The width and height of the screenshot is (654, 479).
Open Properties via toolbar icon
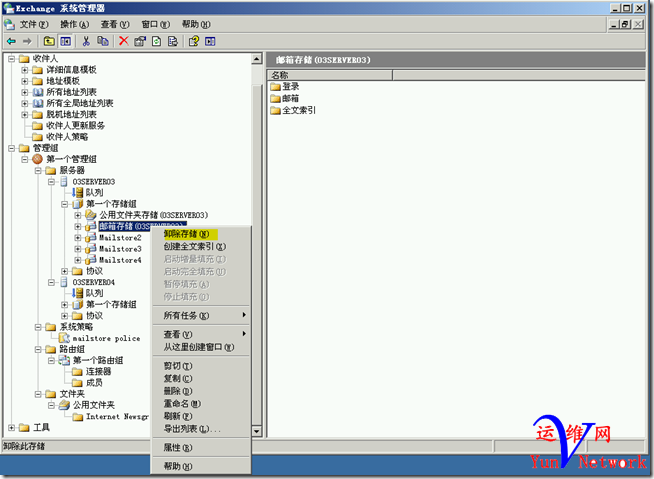point(140,41)
